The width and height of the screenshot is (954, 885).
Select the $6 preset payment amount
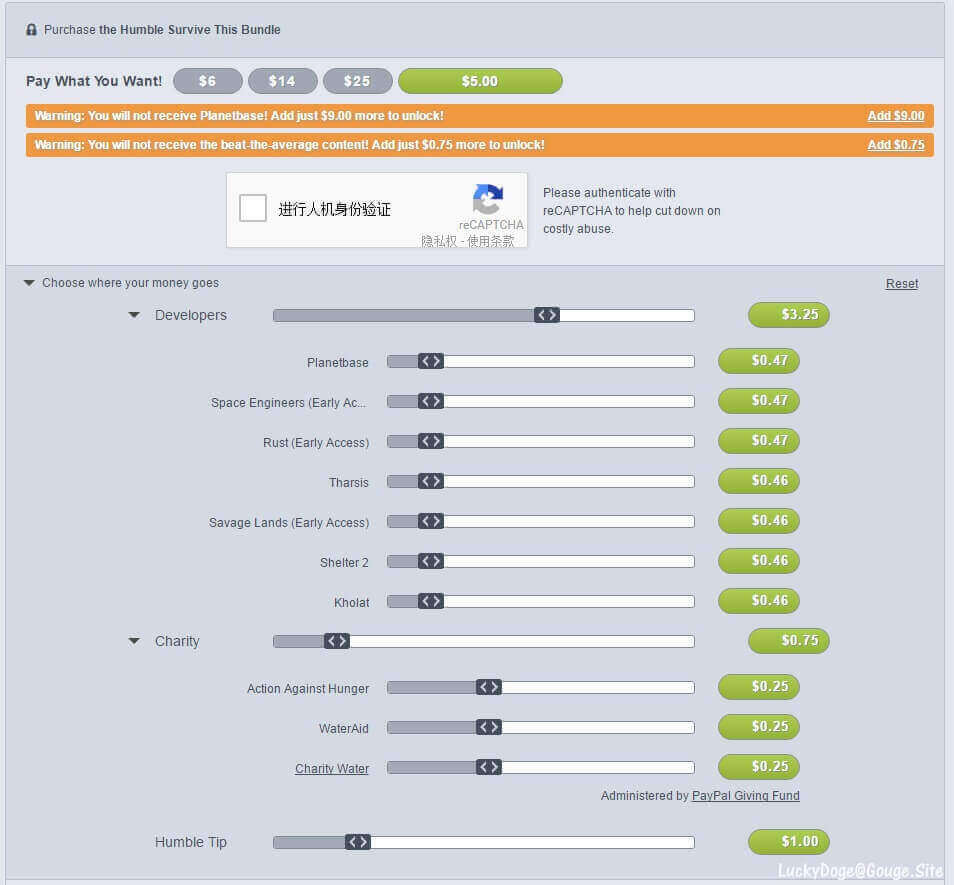[x=207, y=81]
